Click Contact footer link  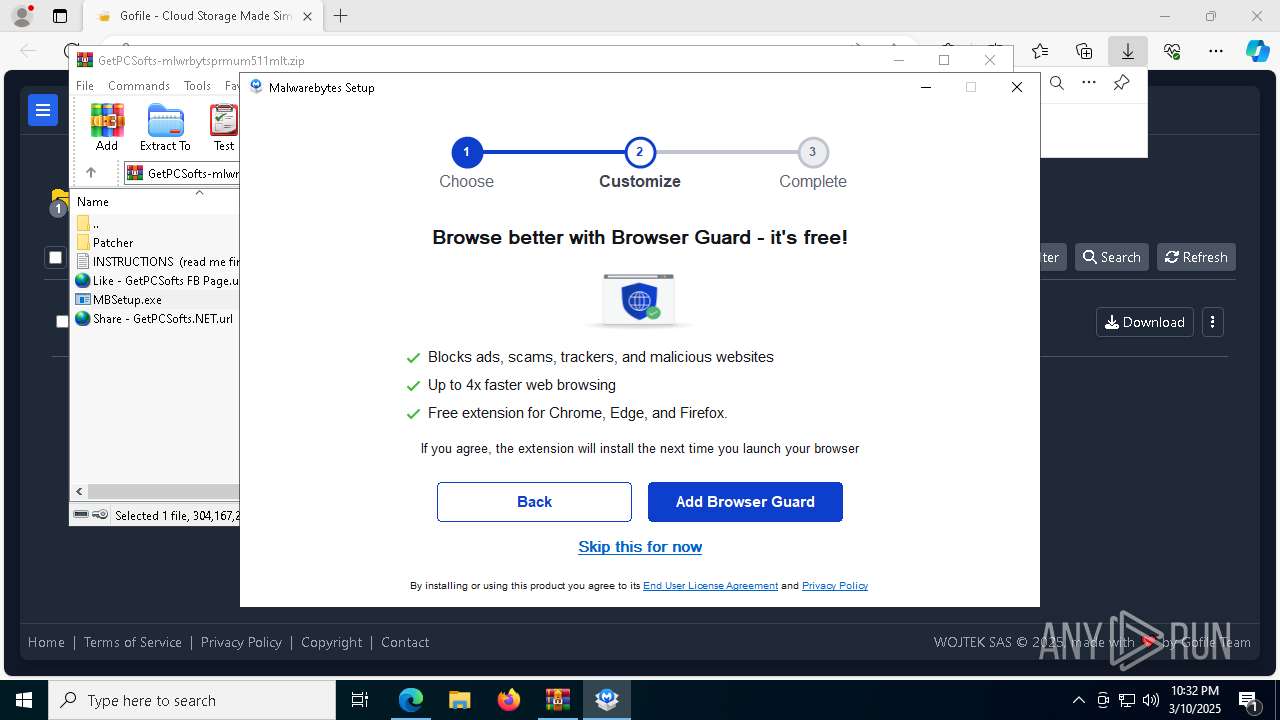coord(405,642)
